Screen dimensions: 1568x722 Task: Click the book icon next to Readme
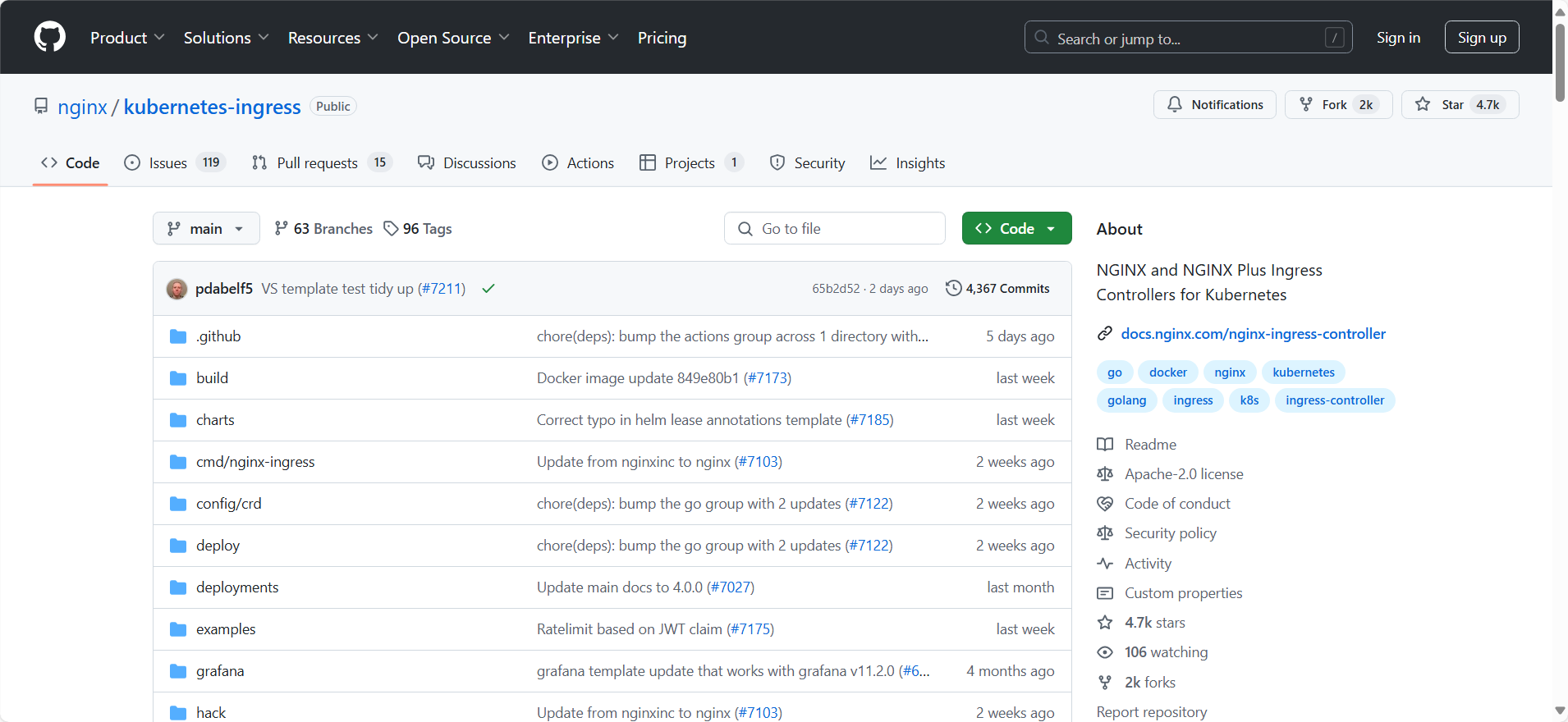pyautogui.click(x=1105, y=444)
